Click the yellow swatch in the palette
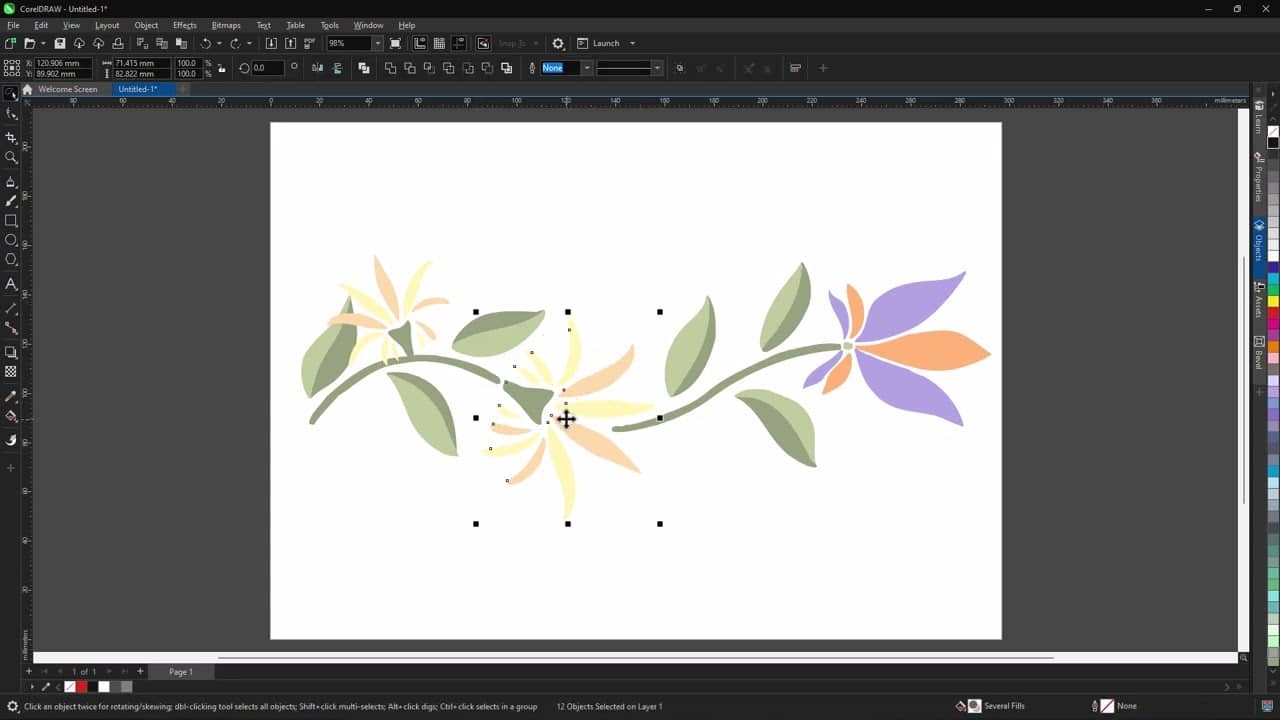 coord(1273,301)
